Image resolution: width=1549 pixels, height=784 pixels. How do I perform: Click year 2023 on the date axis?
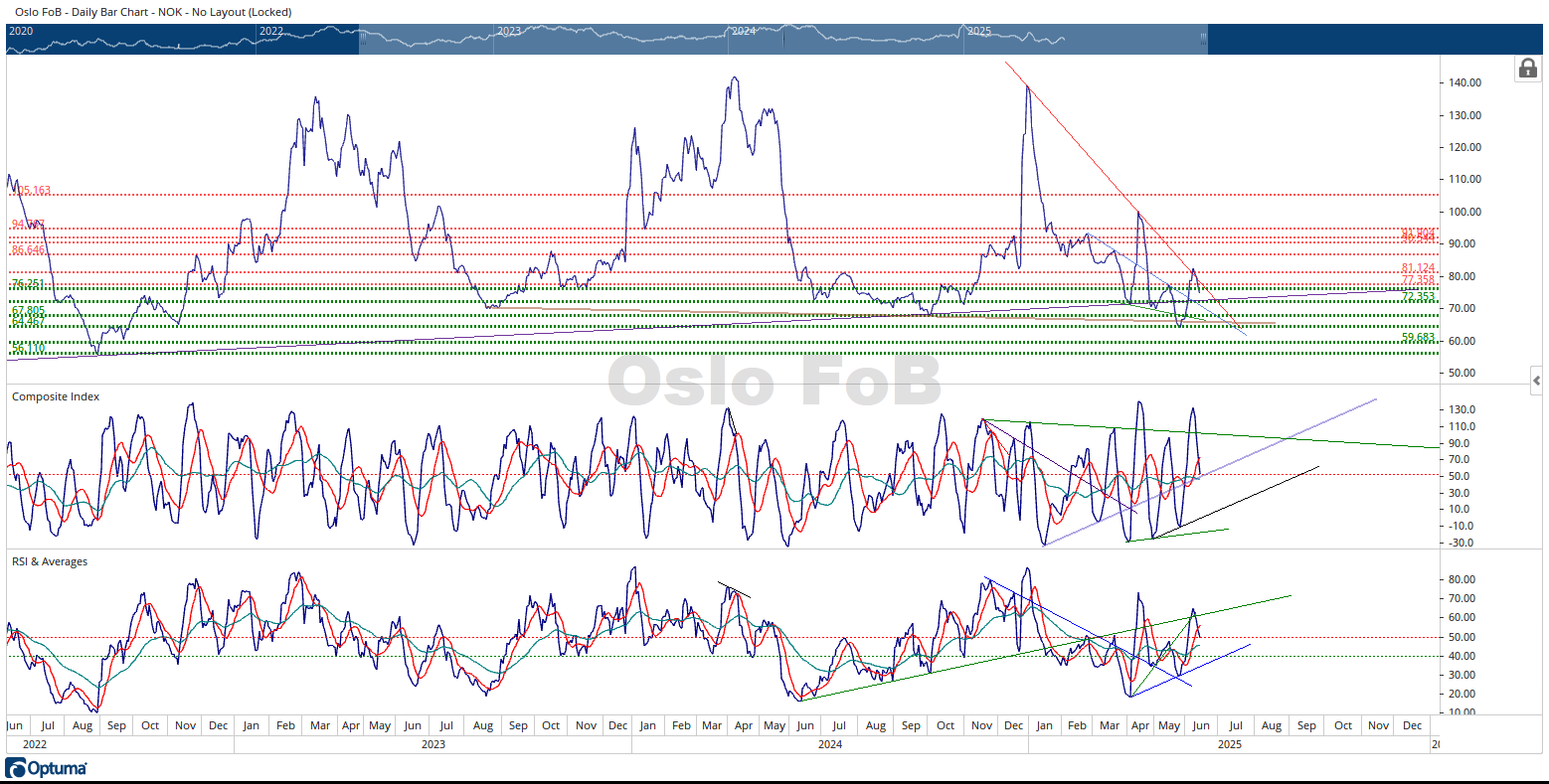(433, 744)
